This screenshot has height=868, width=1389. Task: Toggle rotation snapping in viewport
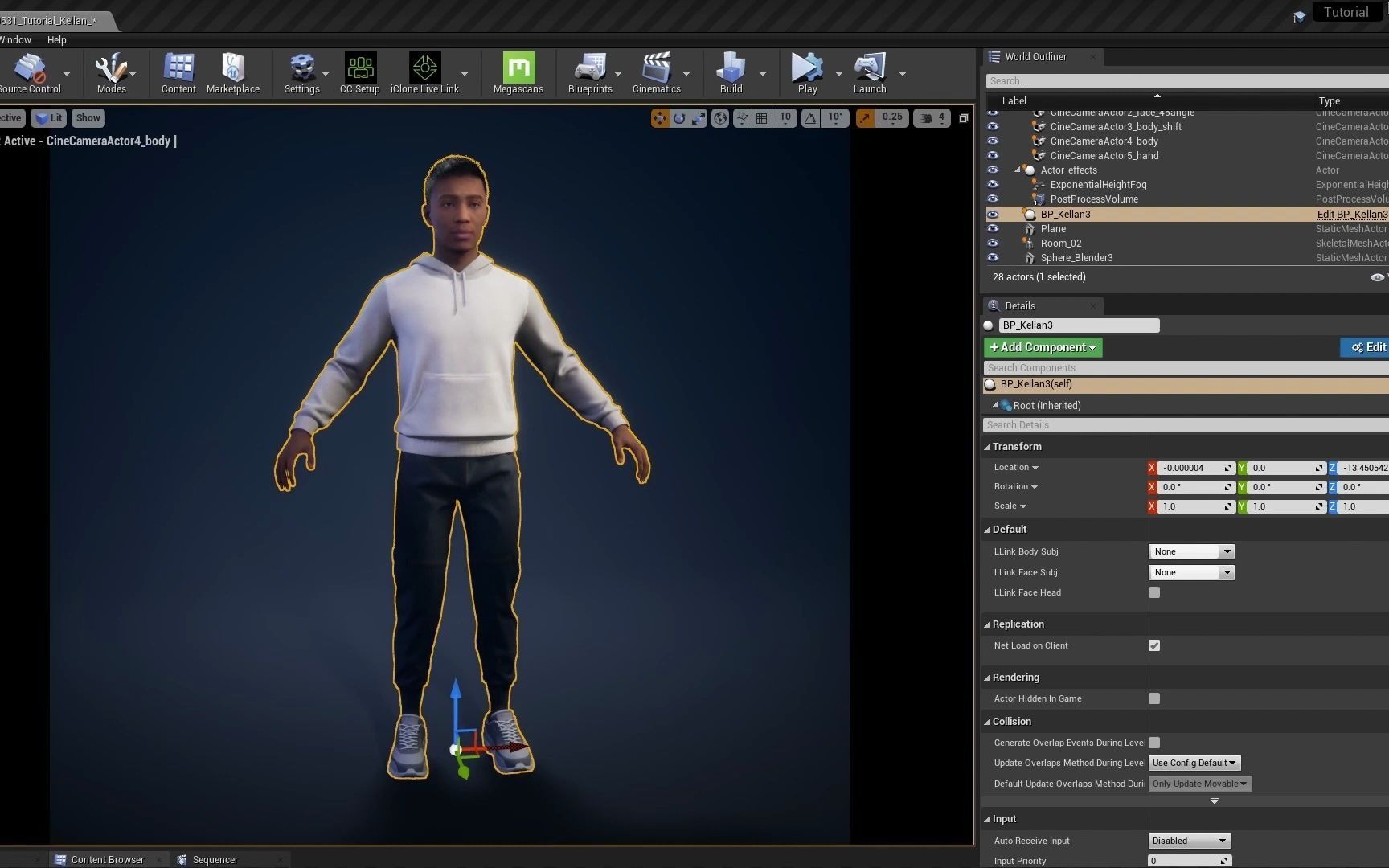click(x=811, y=118)
